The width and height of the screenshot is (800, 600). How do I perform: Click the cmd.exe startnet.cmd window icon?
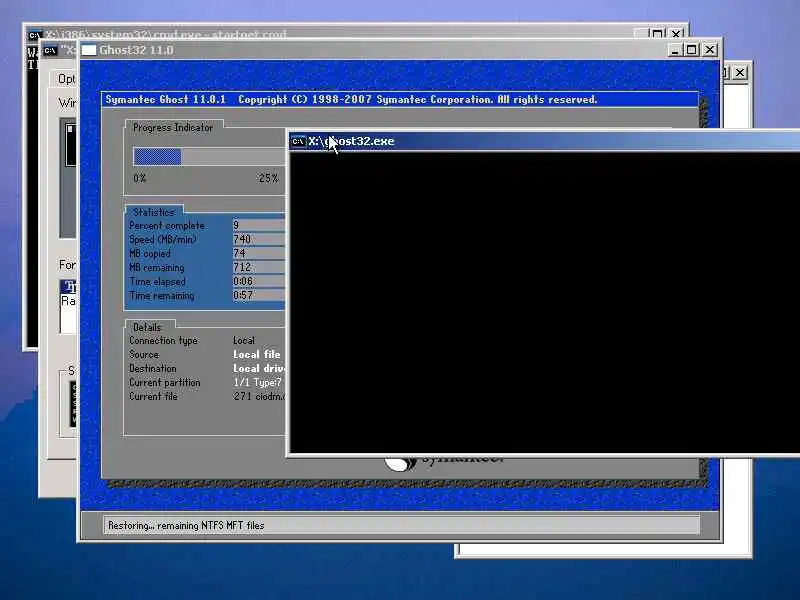(35, 35)
